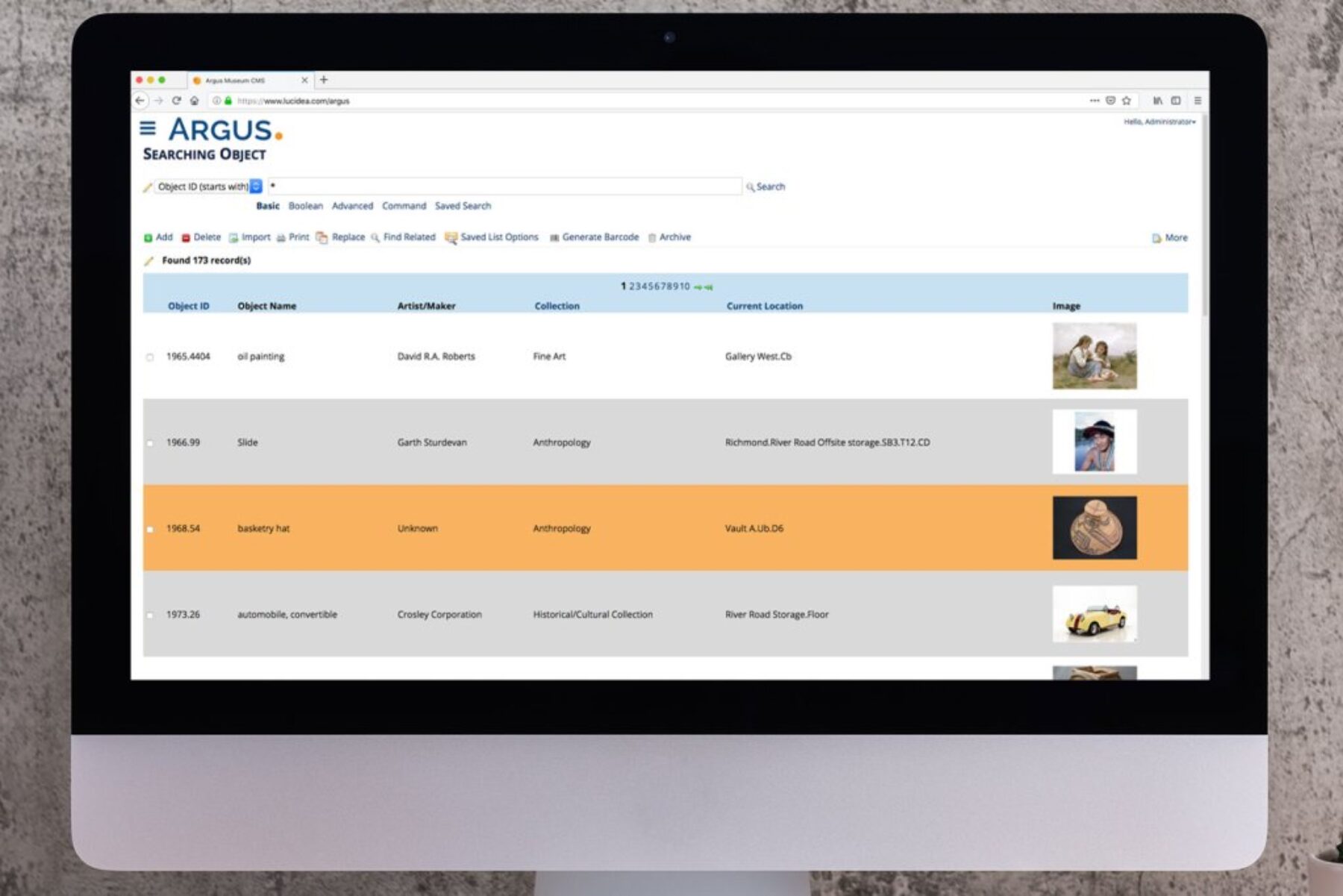
Task: Click the Delete record icon
Action: coord(186,238)
